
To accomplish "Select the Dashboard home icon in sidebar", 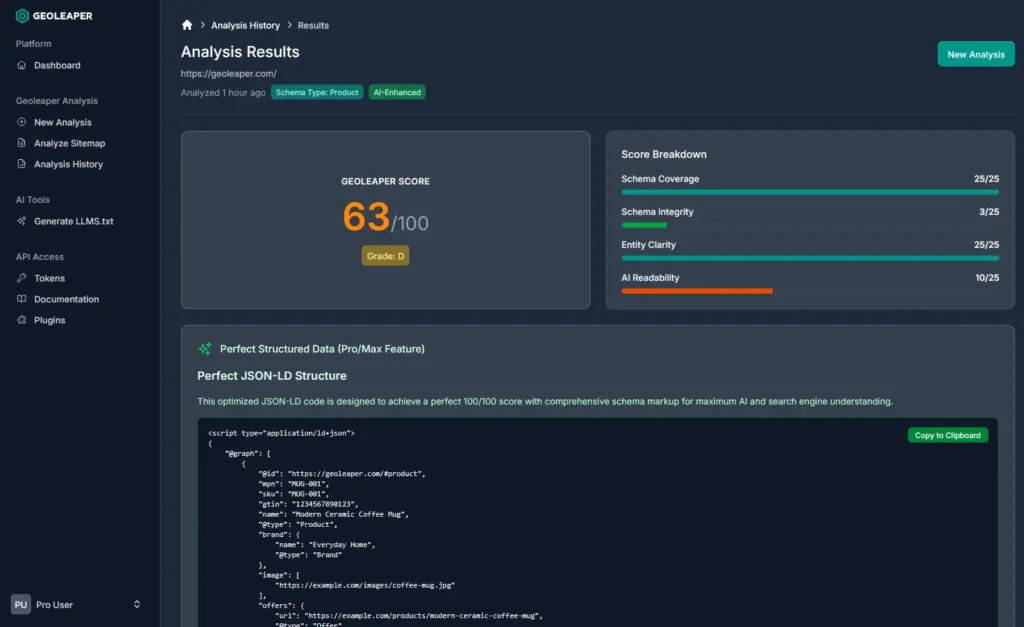I will pos(21,65).
